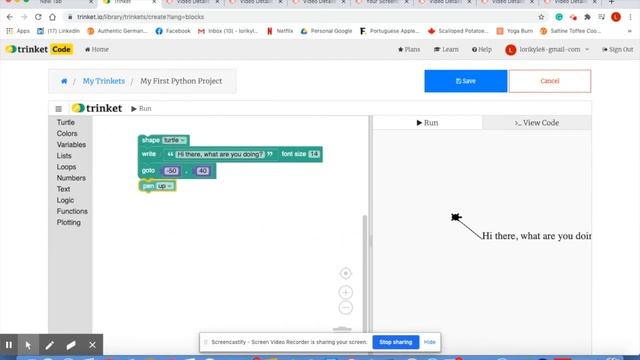The height and width of the screenshot is (360, 640).
Task: Save the trinket project
Action: pos(466,81)
